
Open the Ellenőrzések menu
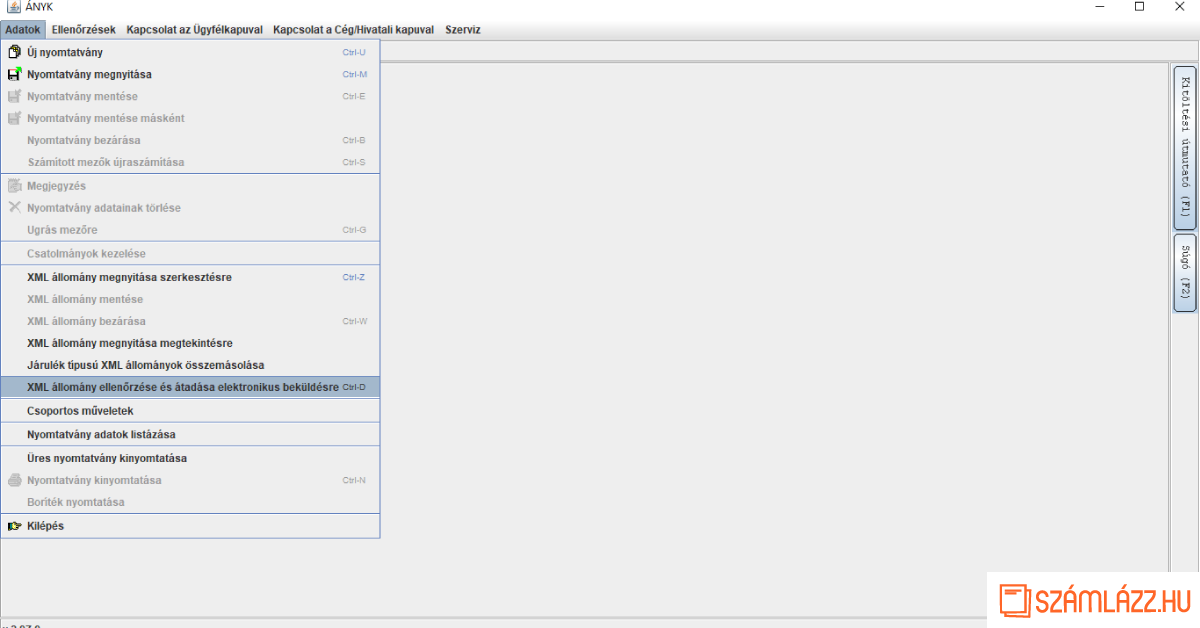(x=83, y=30)
